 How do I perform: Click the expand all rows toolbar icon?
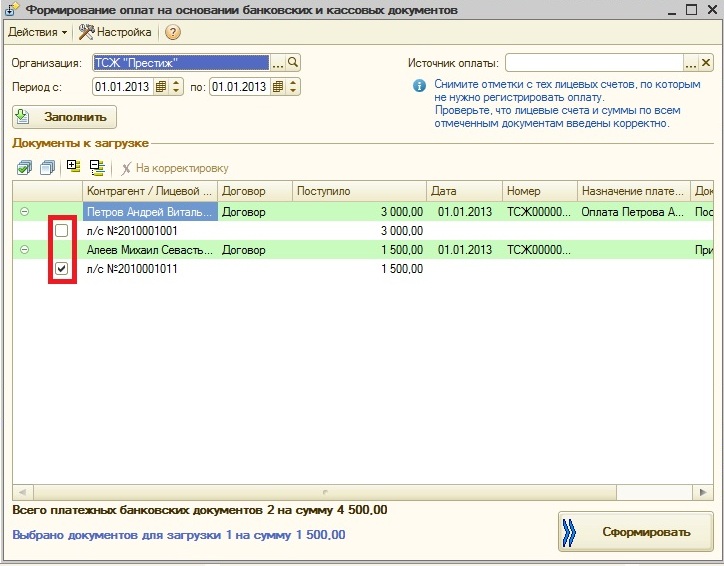click(73, 168)
